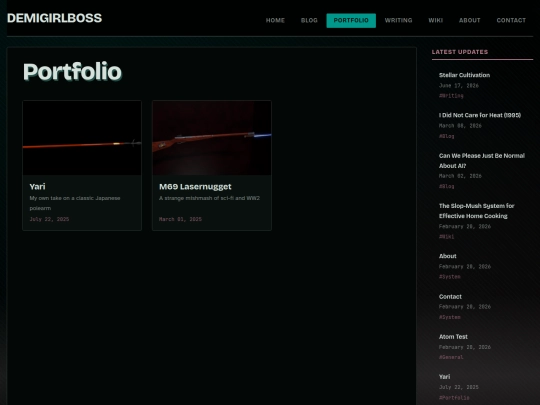Click the Latest Updates sidebar heading

click(x=460, y=52)
